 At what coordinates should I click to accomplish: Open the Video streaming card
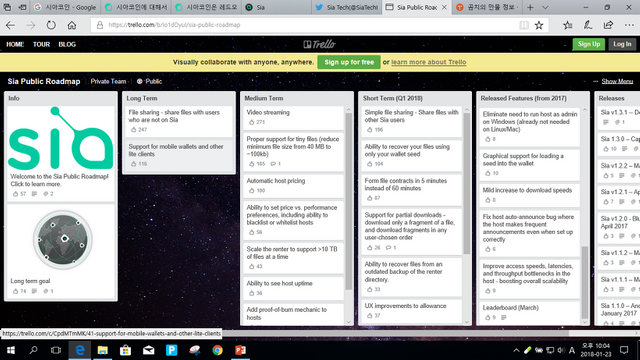293,118
